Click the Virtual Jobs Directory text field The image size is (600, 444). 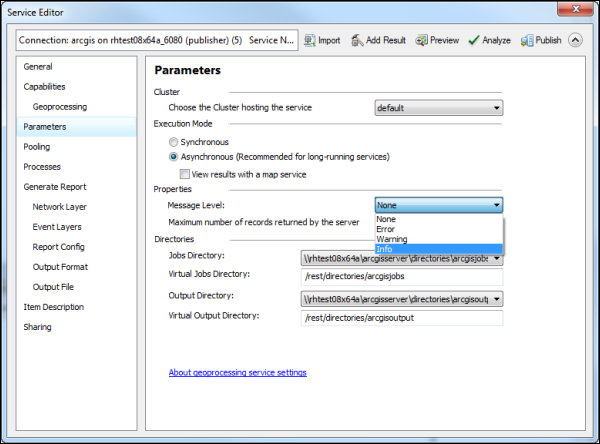point(402,276)
